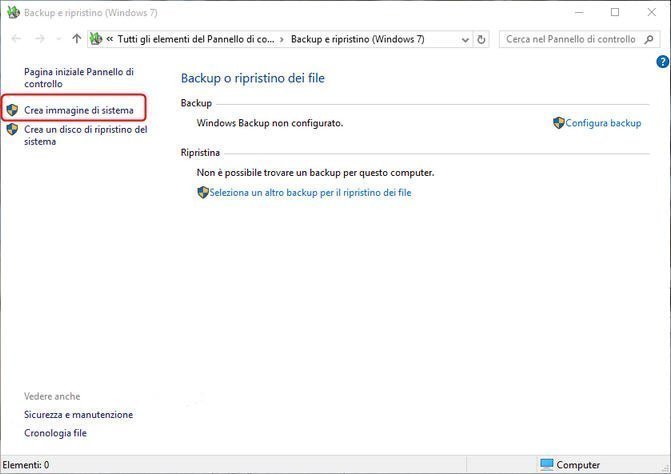The width and height of the screenshot is (671, 474).
Task: Open the recent locations dropdown arrow
Action: (59, 39)
